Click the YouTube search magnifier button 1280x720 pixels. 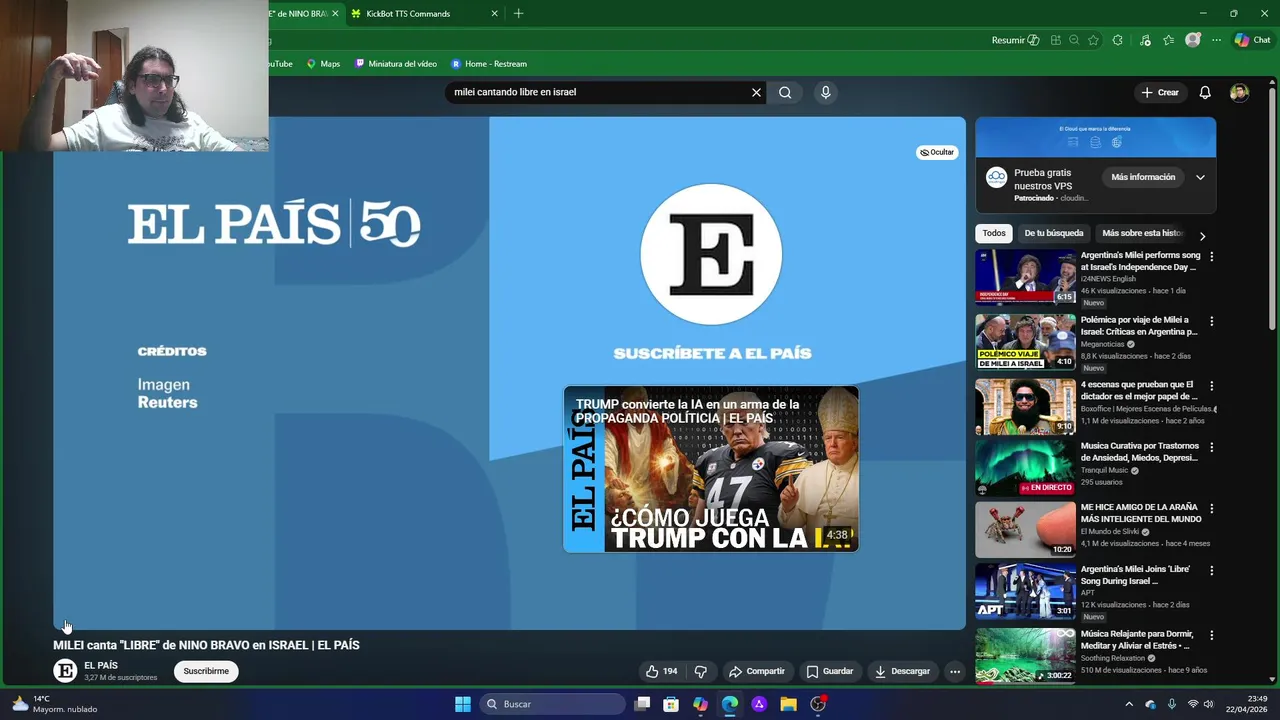(x=785, y=92)
